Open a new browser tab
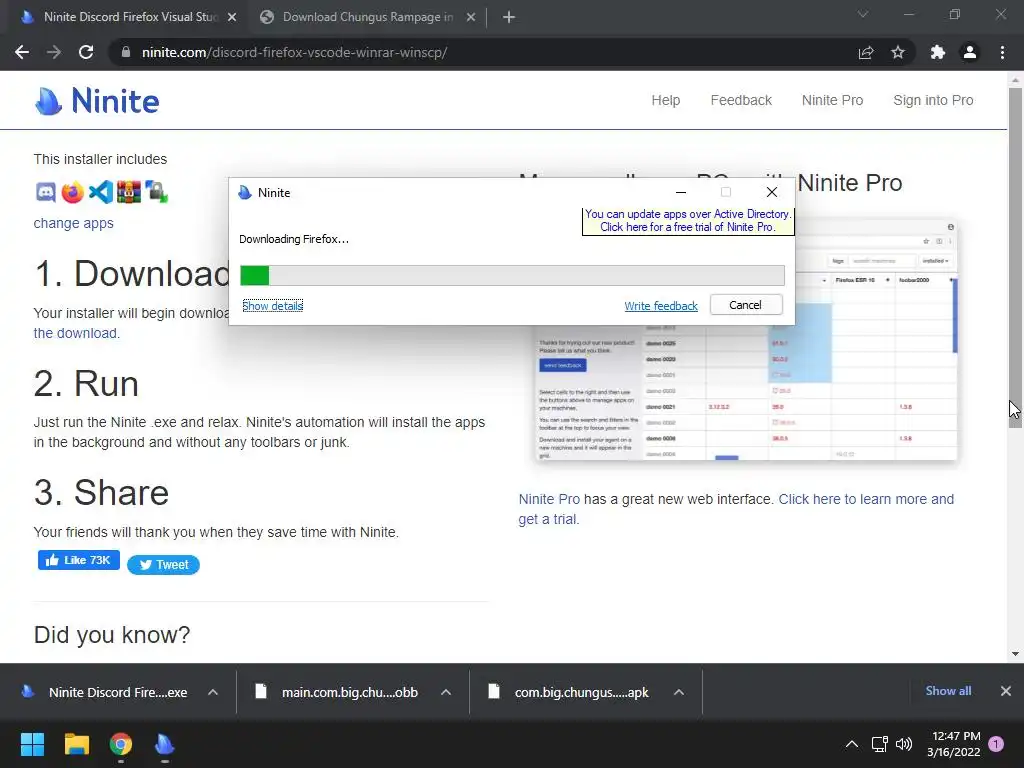 pyautogui.click(x=509, y=18)
